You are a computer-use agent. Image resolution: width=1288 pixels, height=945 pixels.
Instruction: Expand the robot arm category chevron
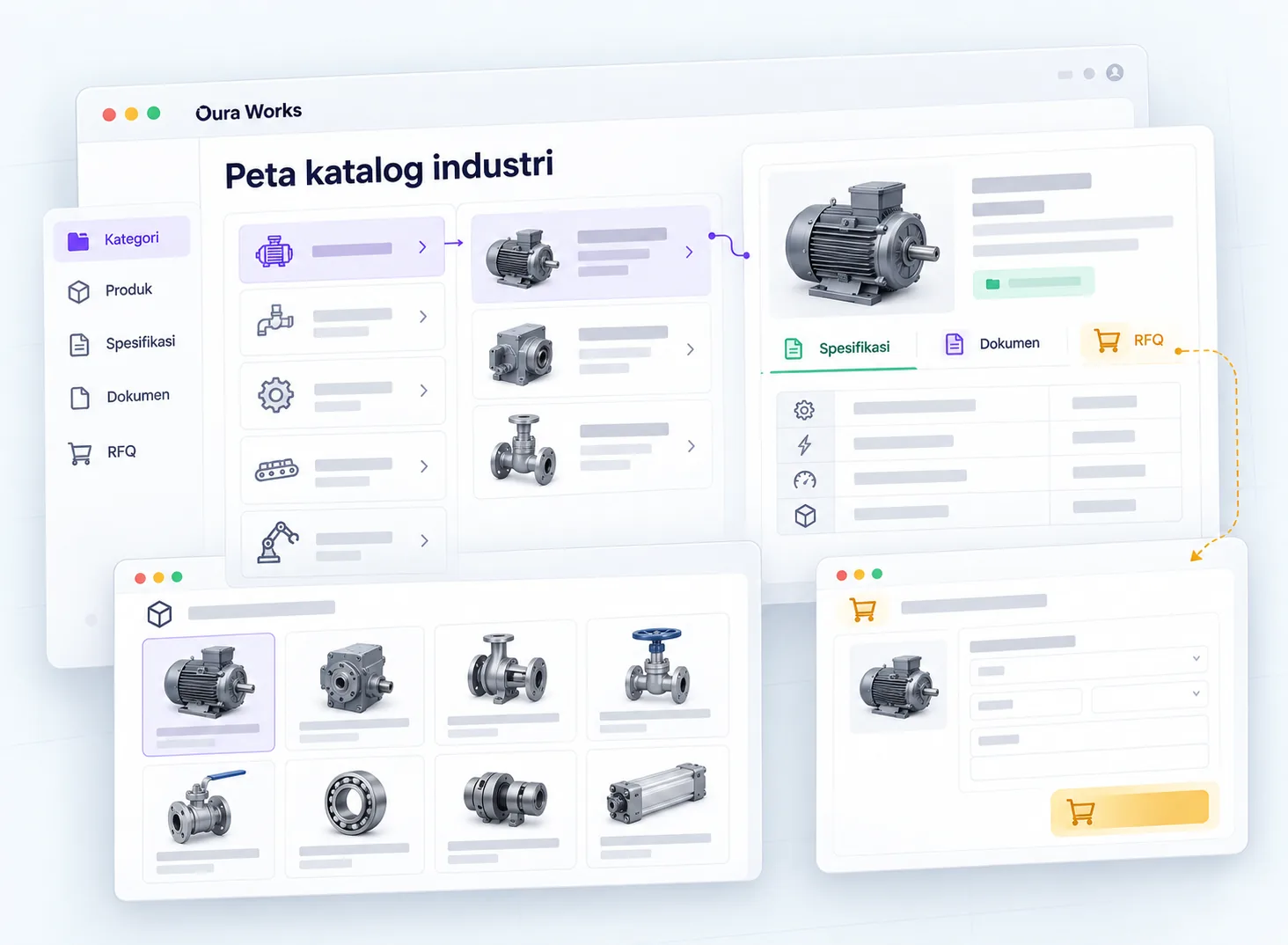pyautogui.click(x=424, y=540)
